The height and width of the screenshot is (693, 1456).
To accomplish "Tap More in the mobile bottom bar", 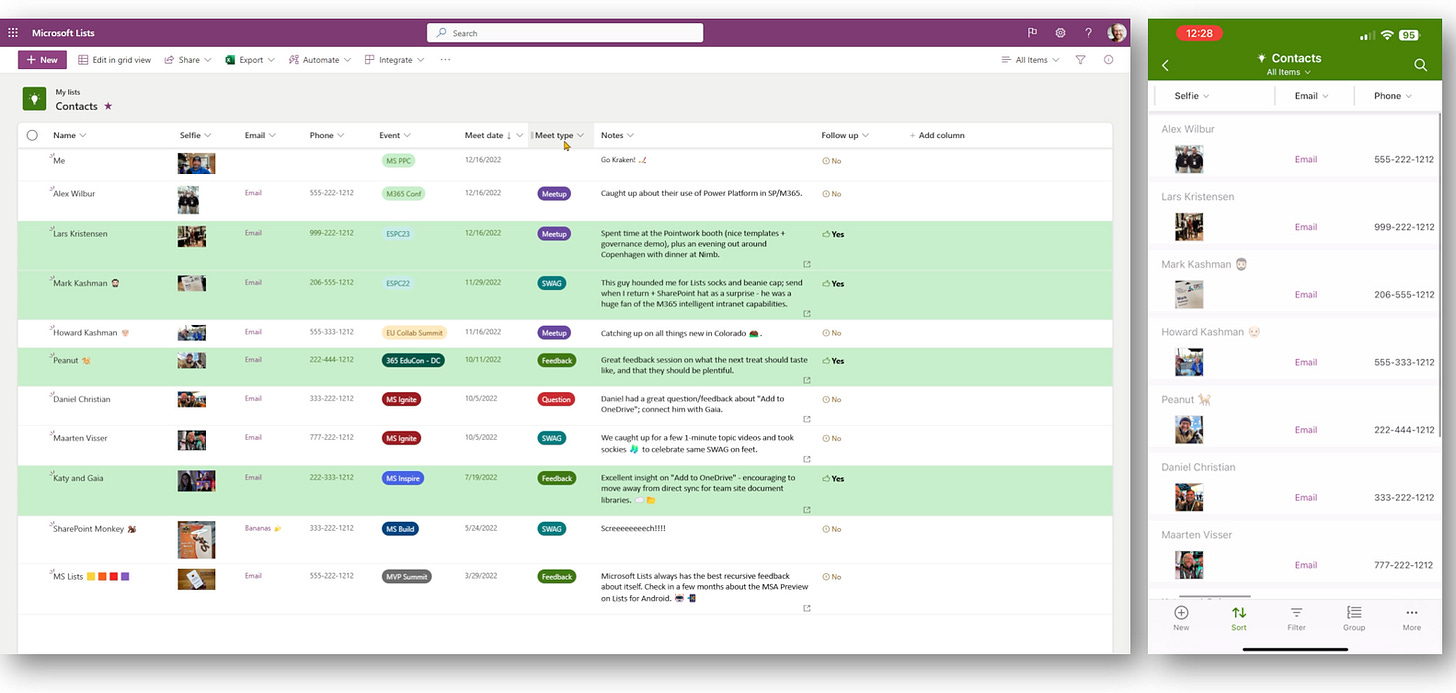I will (1411, 618).
